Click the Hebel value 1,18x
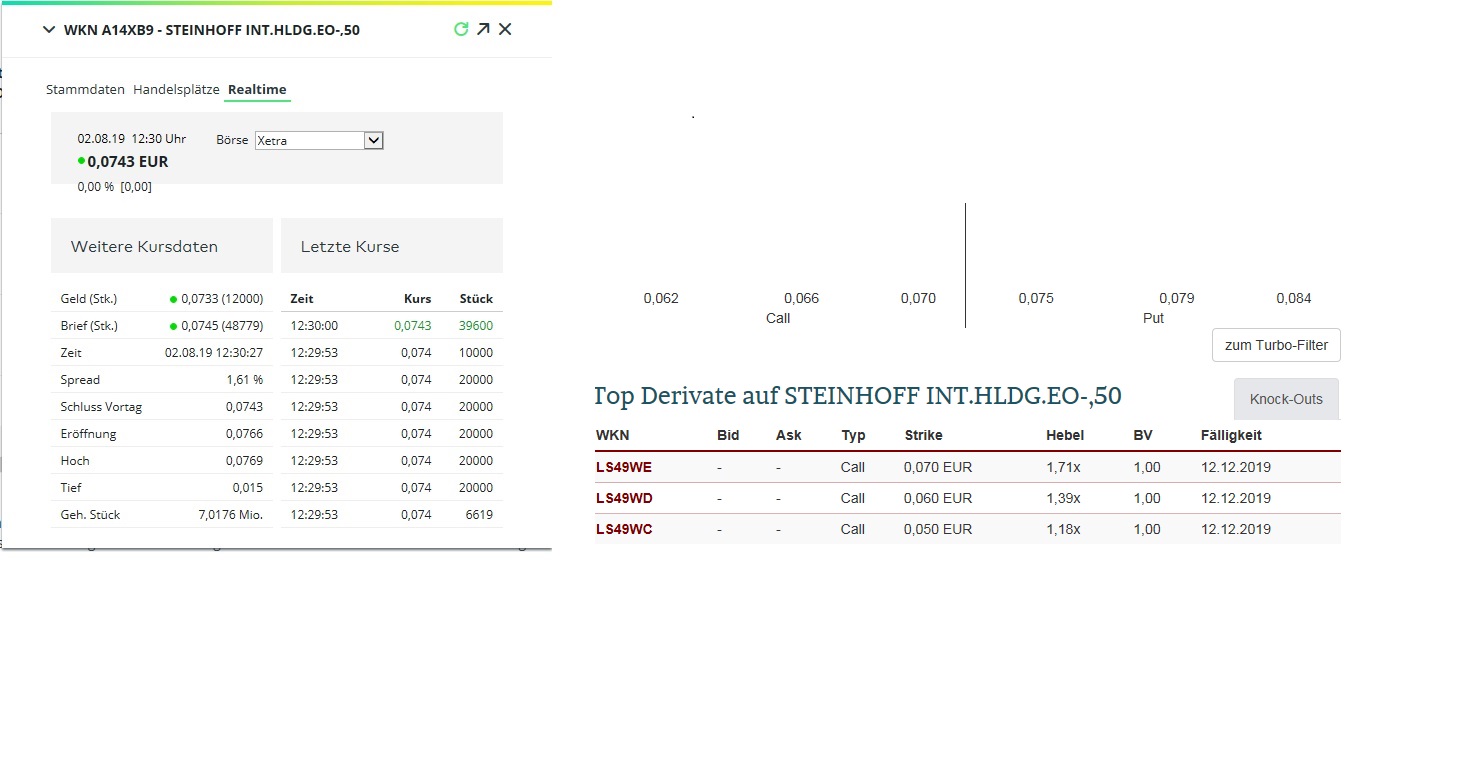This screenshot has height=775, width=1478. pos(1063,529)
